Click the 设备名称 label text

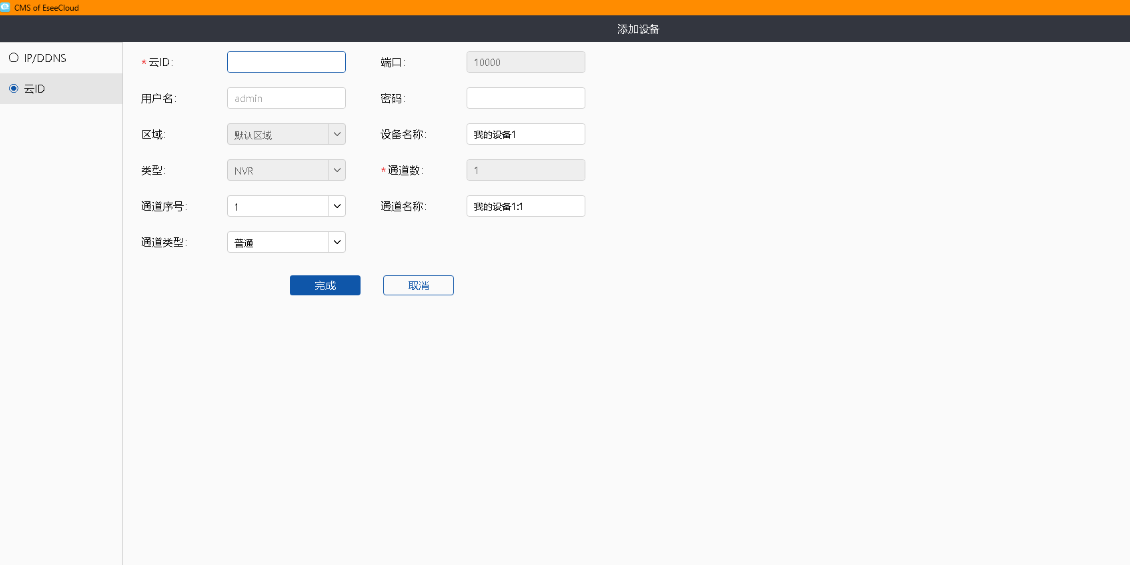point(404,135)
